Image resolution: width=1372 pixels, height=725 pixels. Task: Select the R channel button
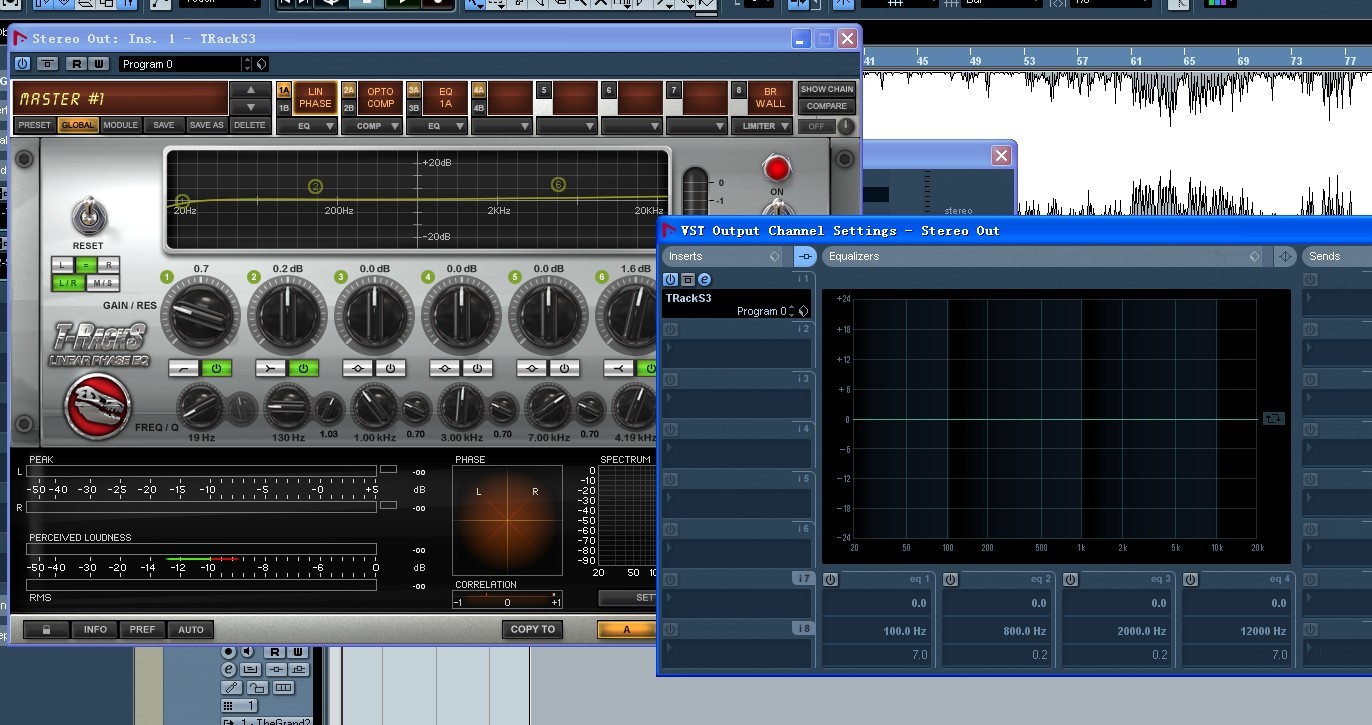coord(108,265)
